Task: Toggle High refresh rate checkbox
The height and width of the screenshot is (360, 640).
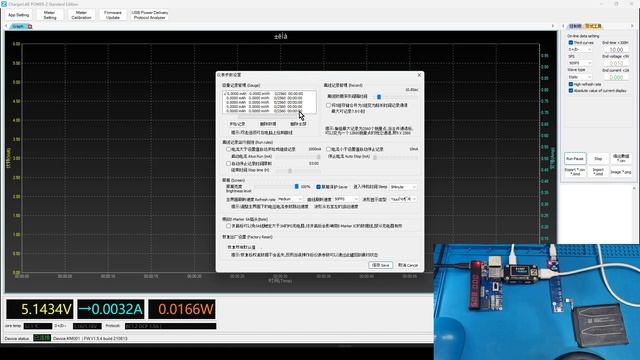Action: click(x=571, y=84)
